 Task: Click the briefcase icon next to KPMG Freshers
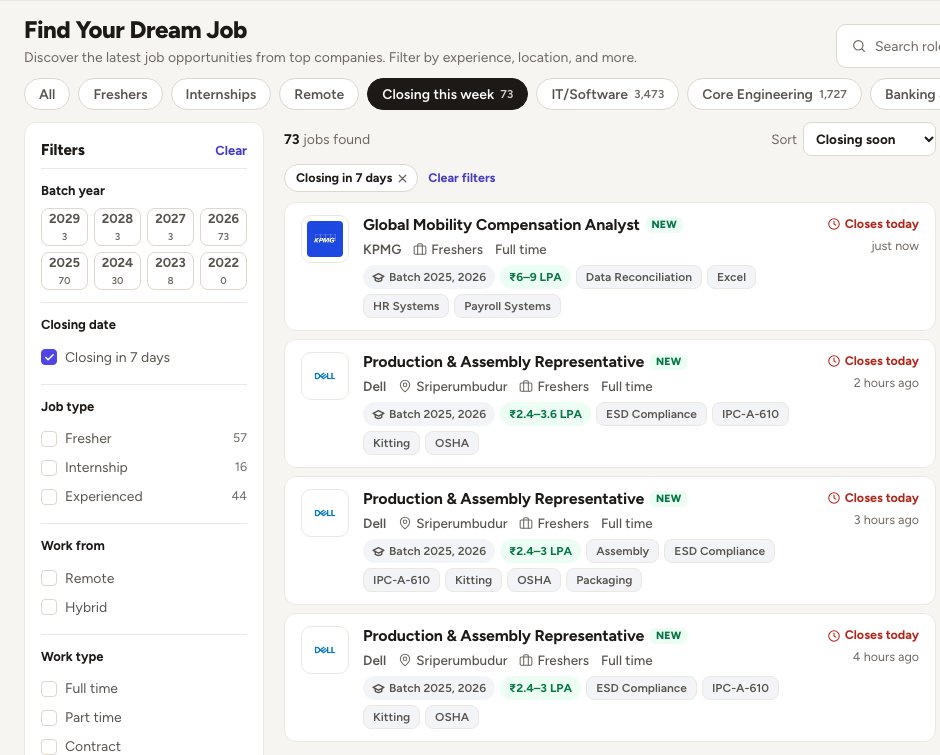pos(420,249)
